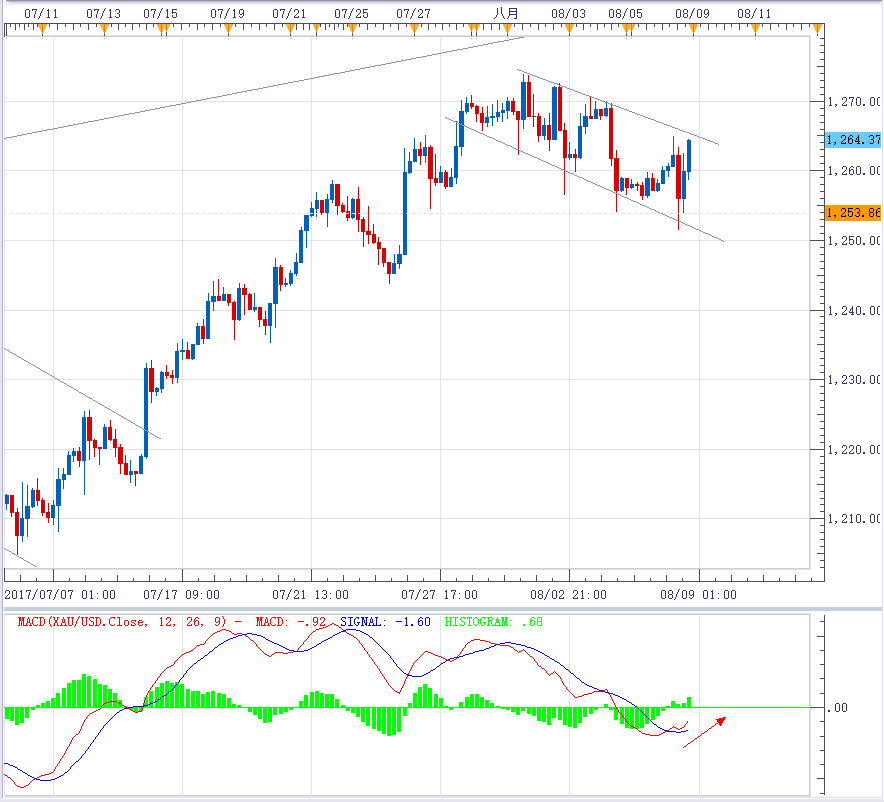Click the orange marker below 07/11
Screen dimensions: 884x802
(x=42, y=28)
